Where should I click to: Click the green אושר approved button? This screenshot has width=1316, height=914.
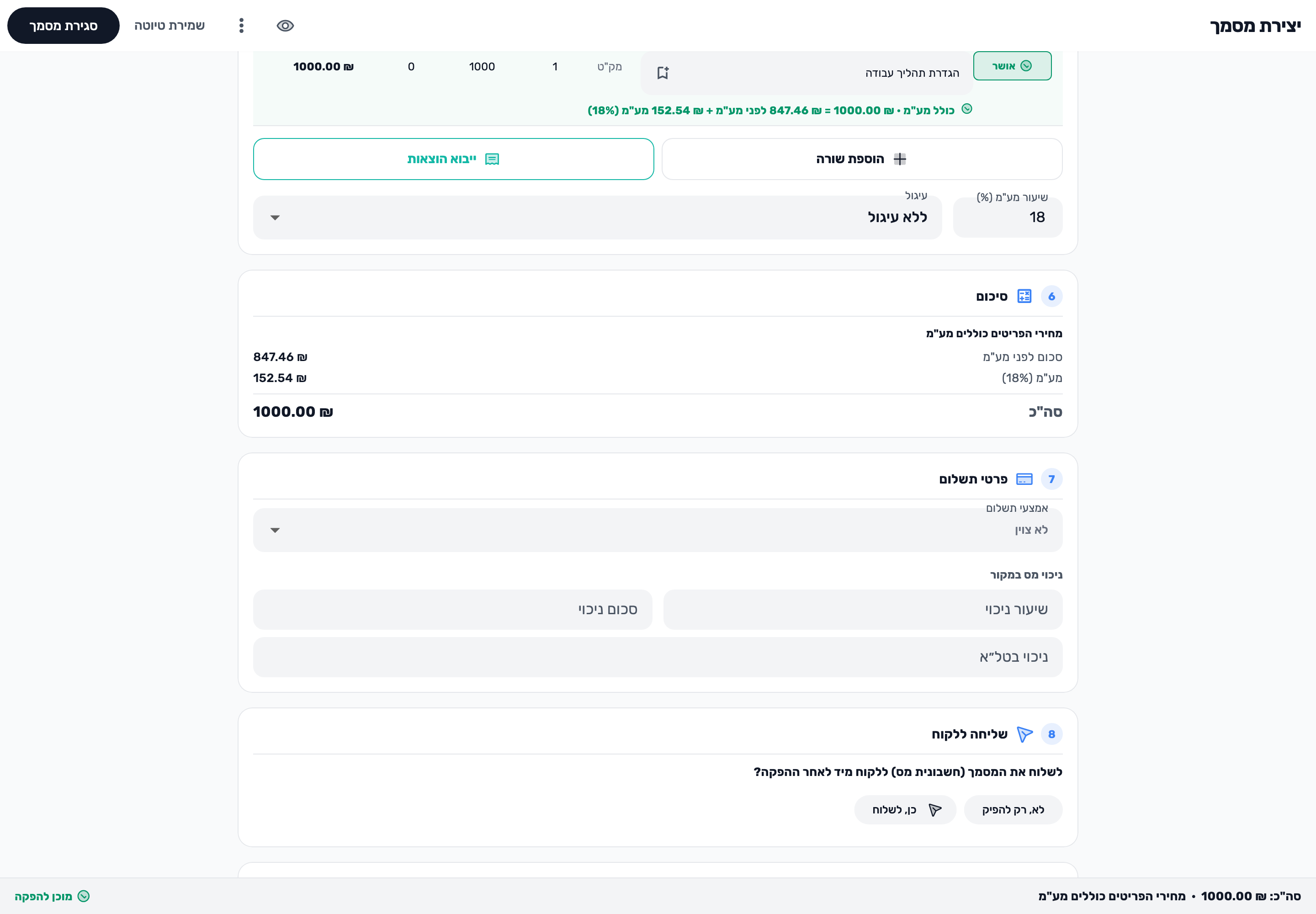tap(1012, 66)
